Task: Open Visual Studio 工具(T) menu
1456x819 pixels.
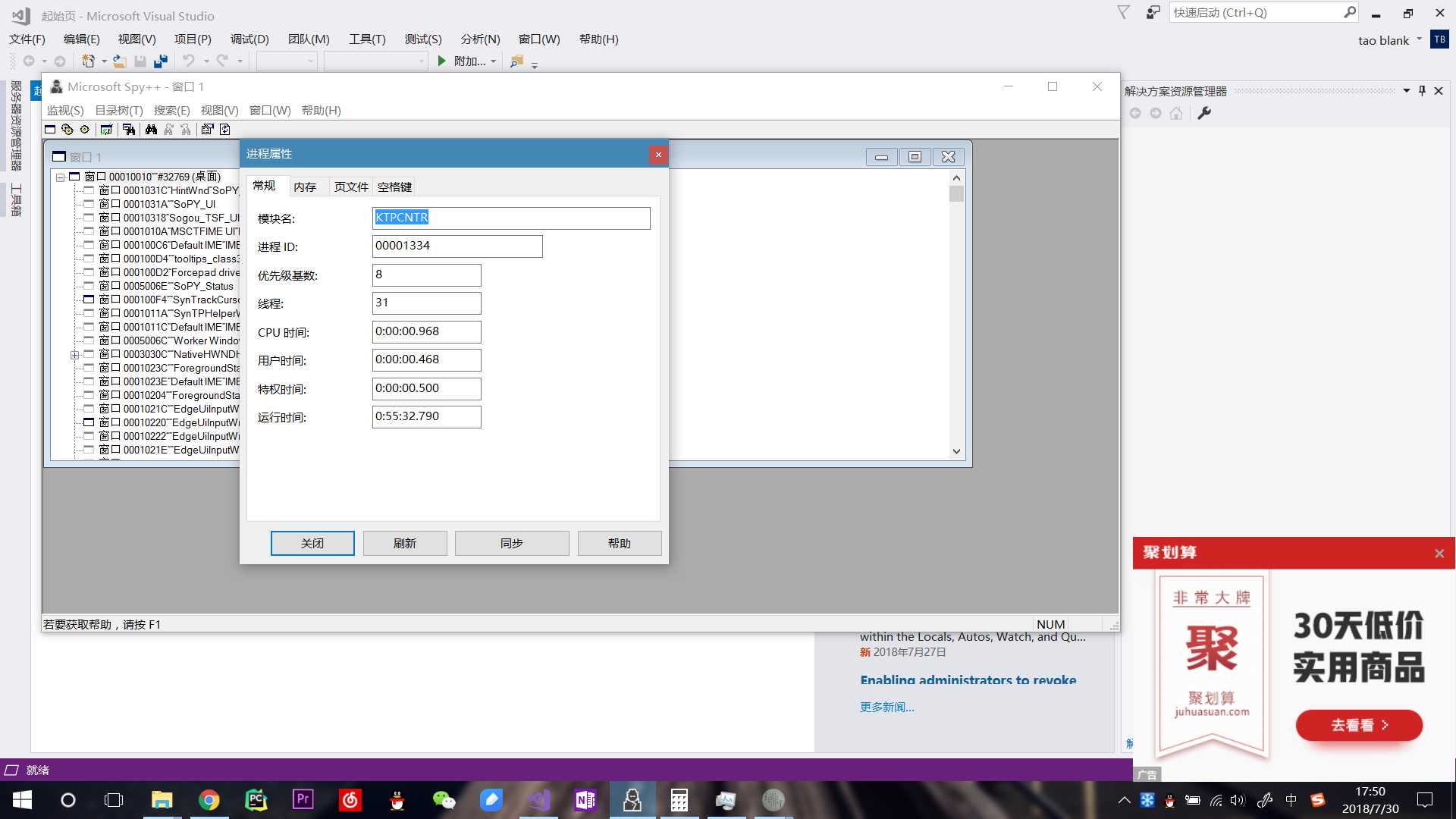Action: pyautogui.click(x=367, y=39)
